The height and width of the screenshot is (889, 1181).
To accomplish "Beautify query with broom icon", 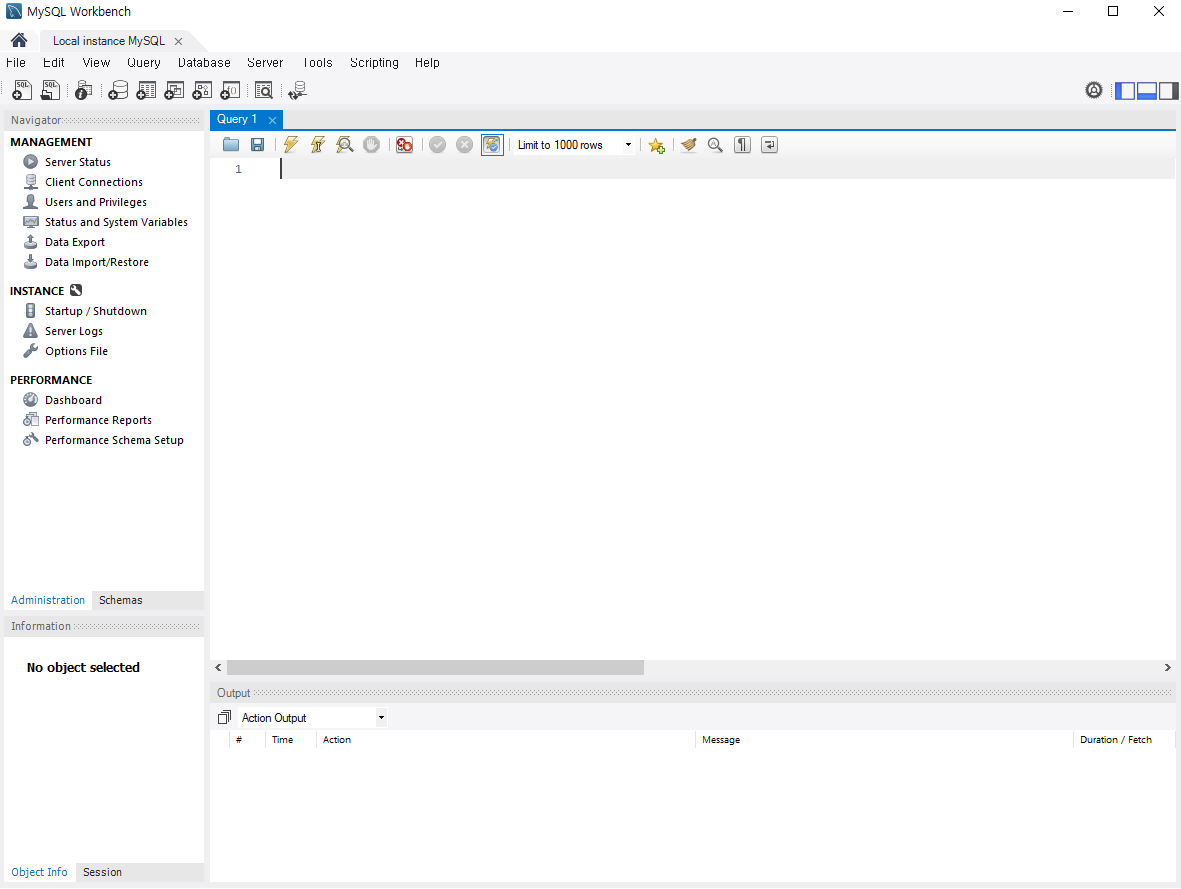I will 688,145.
